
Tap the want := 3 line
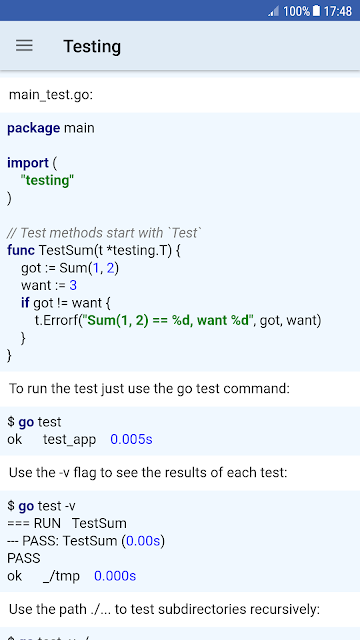click(49, 285)
